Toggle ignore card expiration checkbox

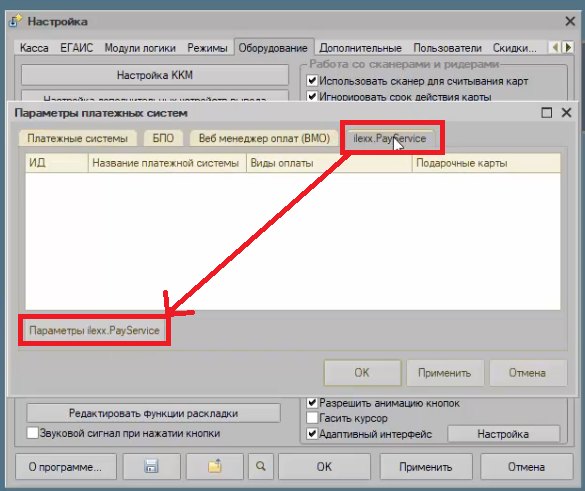(x=312, y=96)
